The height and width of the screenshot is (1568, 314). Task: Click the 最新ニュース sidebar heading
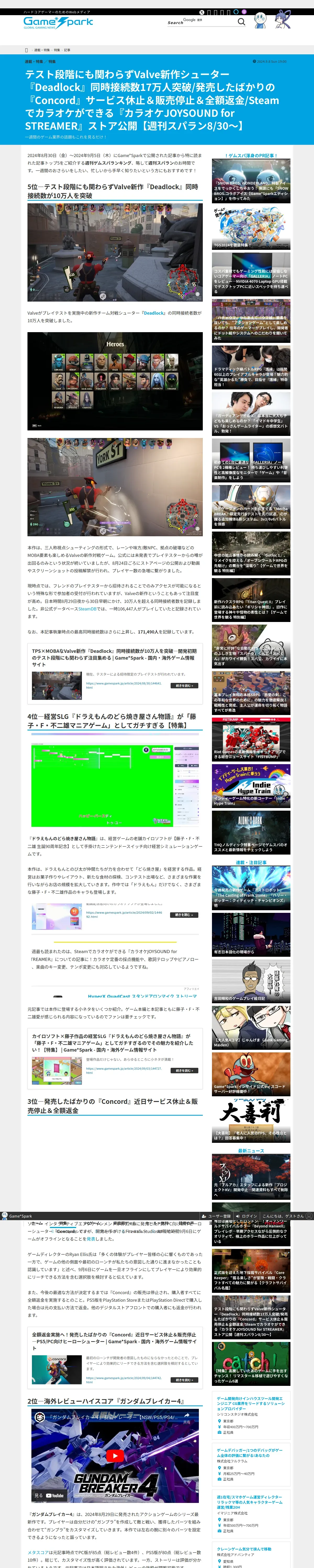coord(251,1150)
